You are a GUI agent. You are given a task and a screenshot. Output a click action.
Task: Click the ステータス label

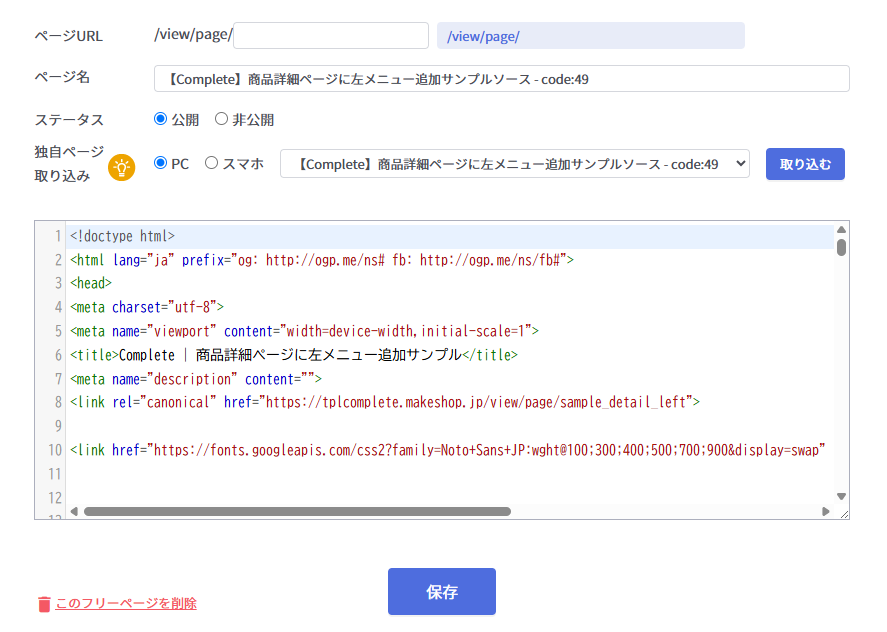click(x=69, y=120)
